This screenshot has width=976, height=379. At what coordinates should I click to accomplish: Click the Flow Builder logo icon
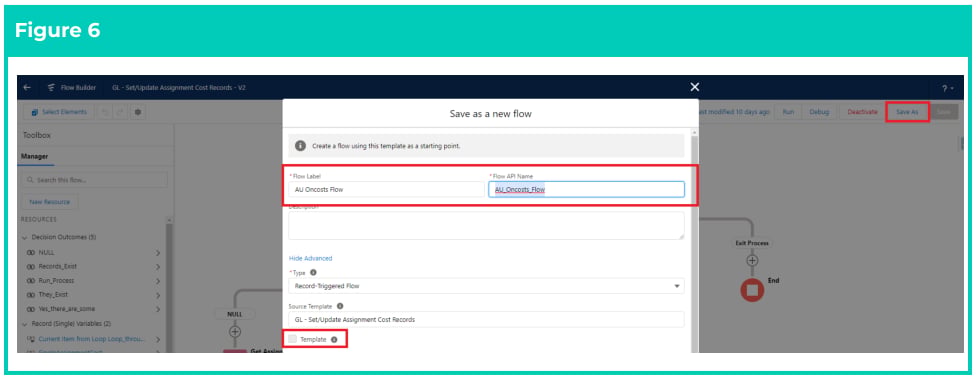[52, 88]
